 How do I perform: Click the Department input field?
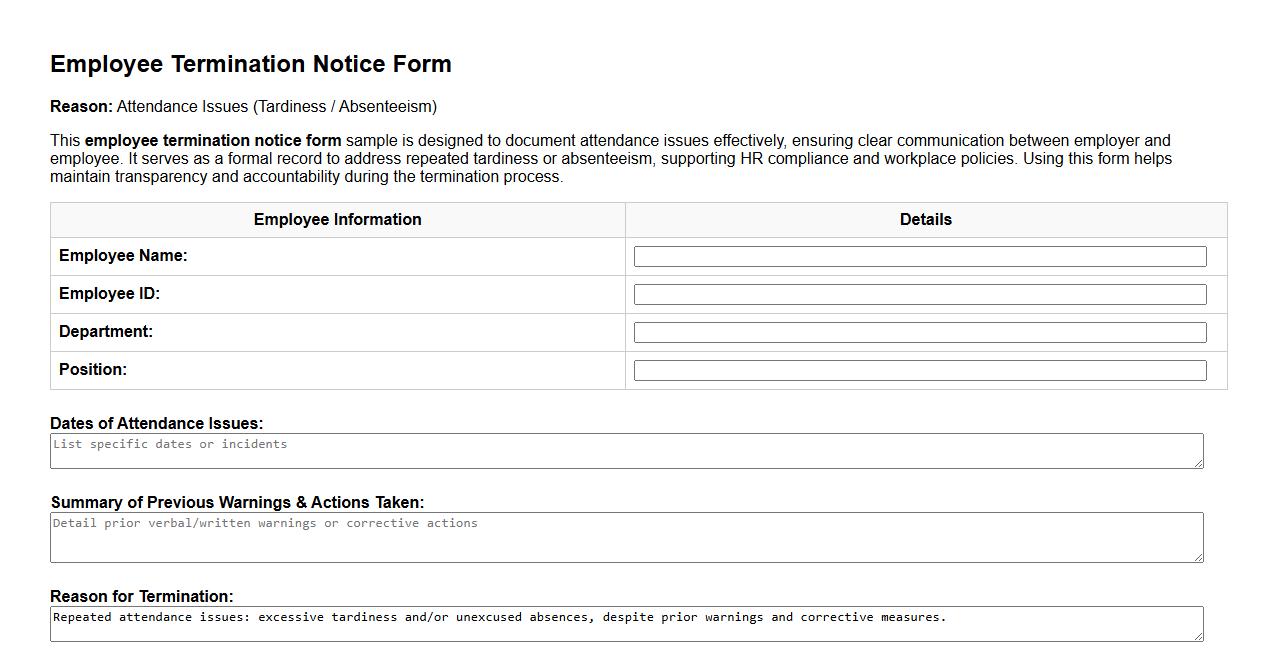(919, 332)
